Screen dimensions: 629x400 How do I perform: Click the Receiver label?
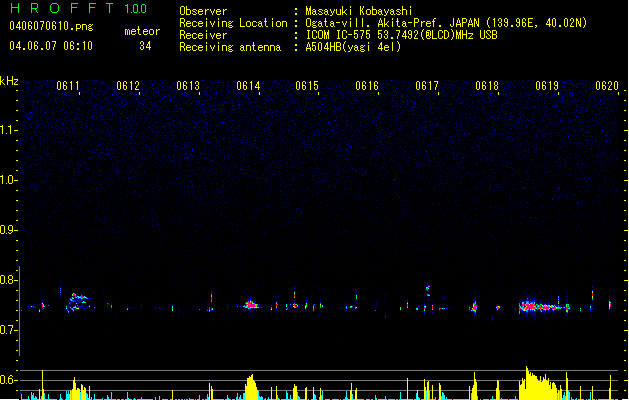point(203,35)
